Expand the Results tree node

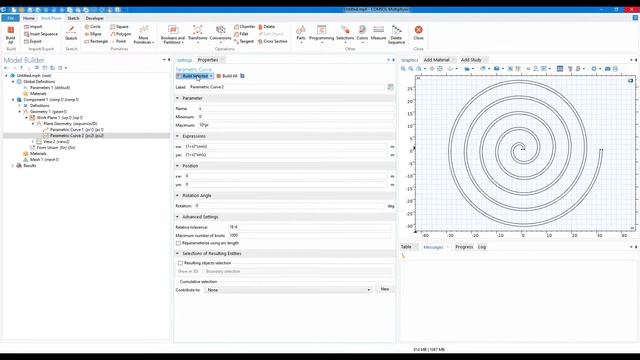13,166
